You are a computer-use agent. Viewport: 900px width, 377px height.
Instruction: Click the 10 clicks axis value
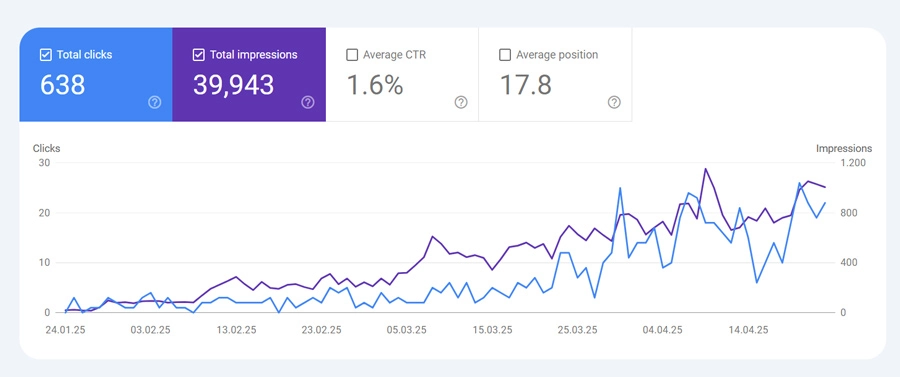(x=45, y=263)
